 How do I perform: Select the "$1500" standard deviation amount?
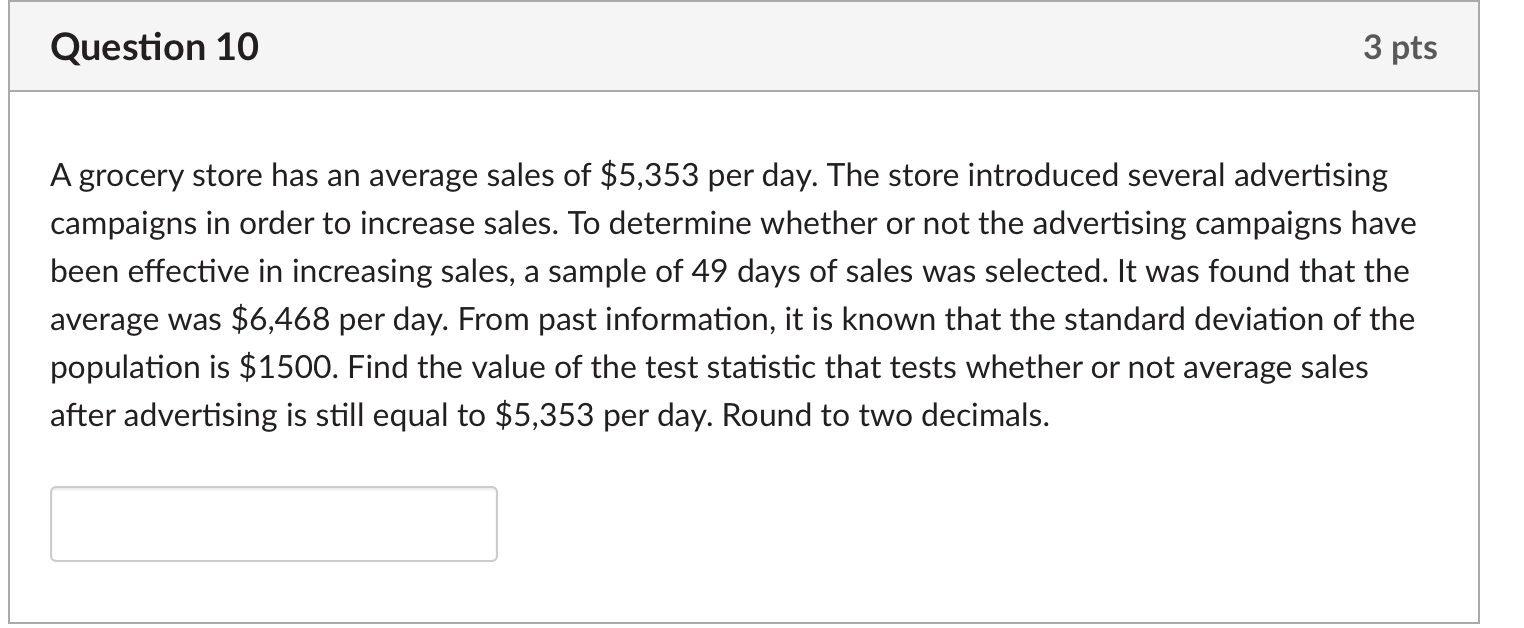[x=289, y=368]
